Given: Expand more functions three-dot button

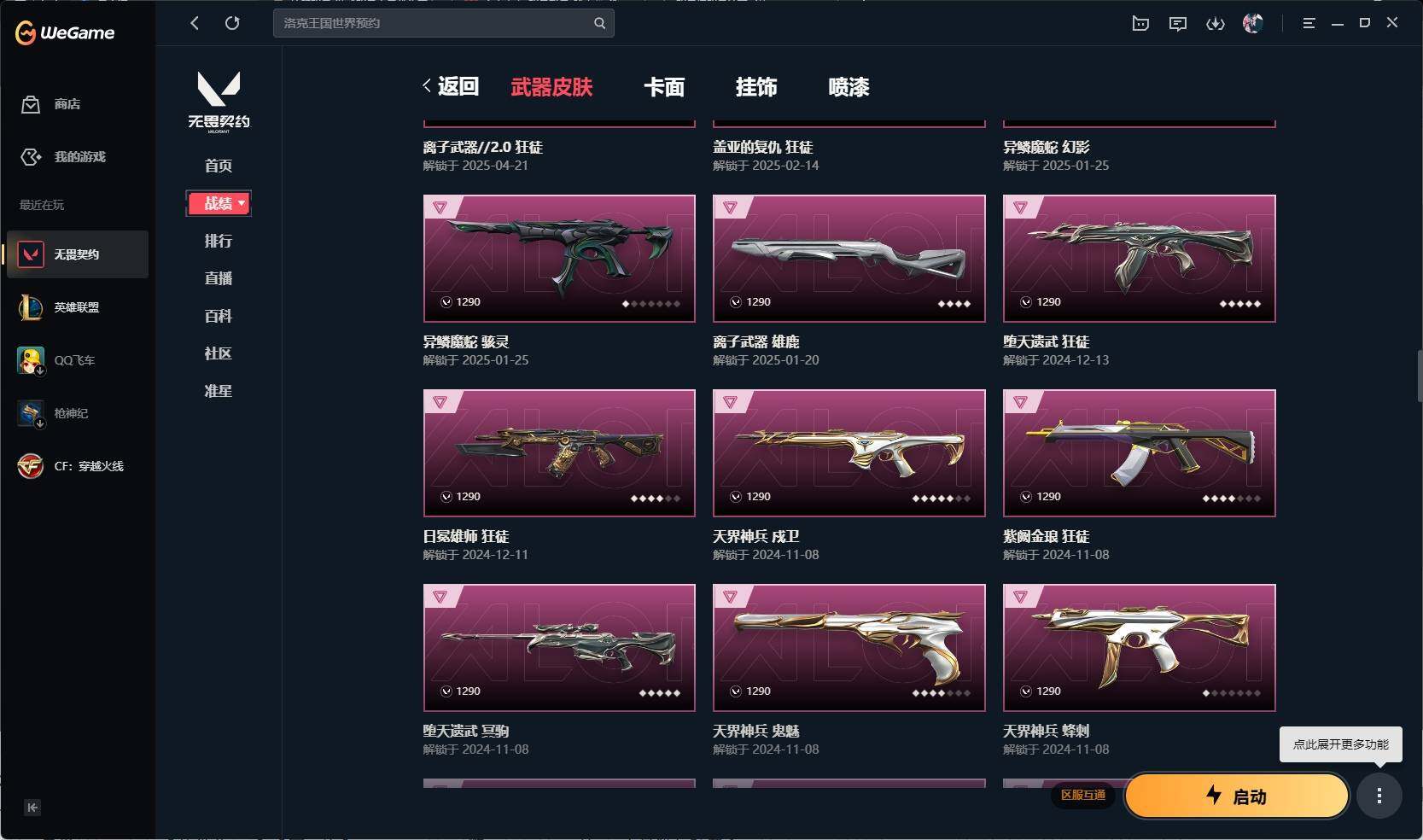Looking at the screenshot, I should click(x=1379, y=796).
